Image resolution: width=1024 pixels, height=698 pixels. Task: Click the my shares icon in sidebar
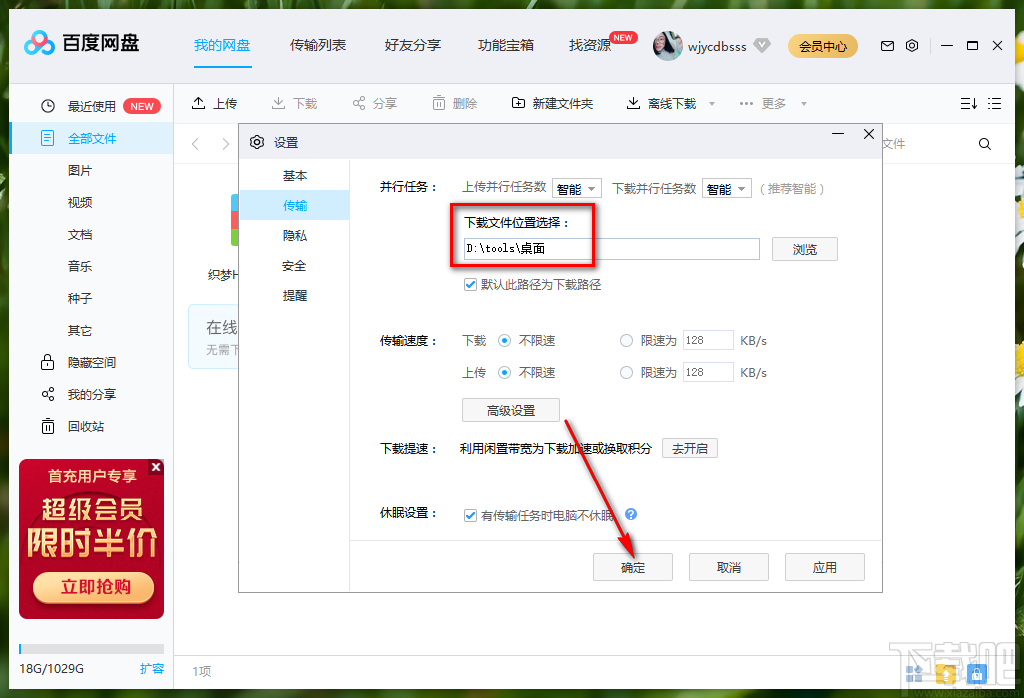point(48,394)
